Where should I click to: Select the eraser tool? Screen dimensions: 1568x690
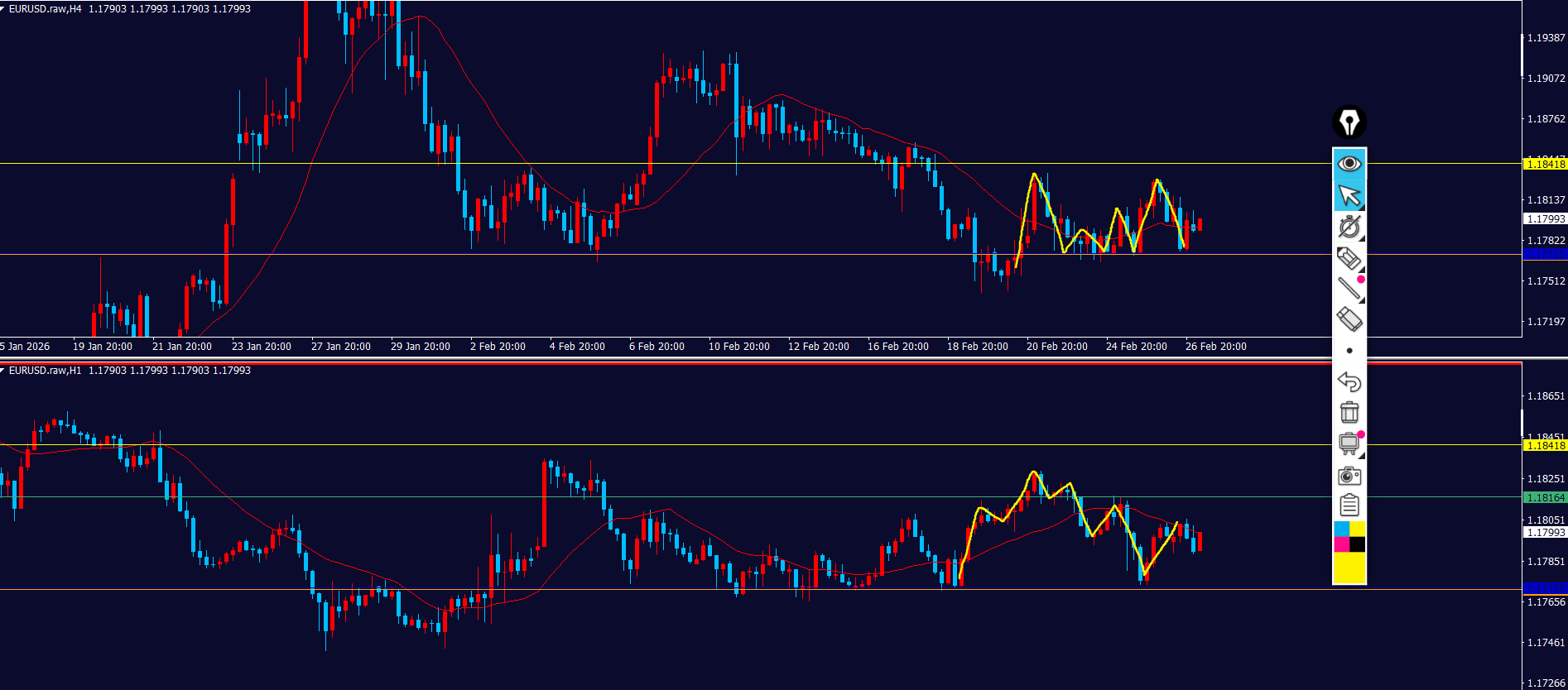coord(1349,319)
